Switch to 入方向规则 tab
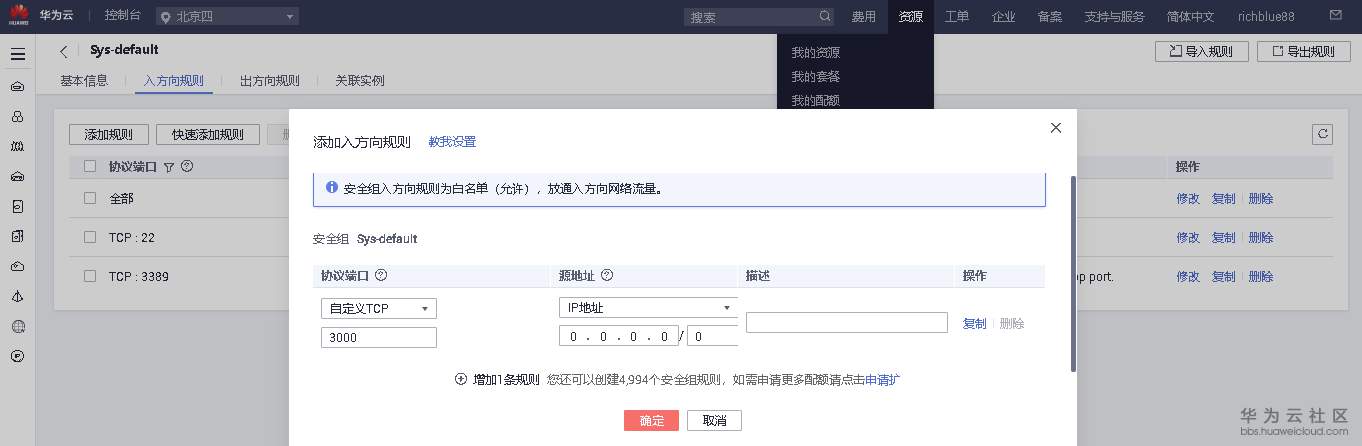 click(173, 80)
